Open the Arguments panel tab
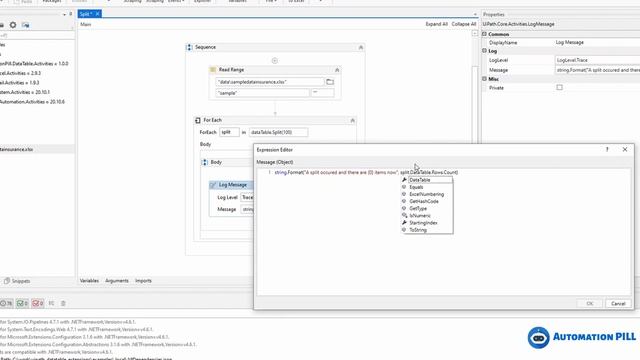 (x=117, y=281)
